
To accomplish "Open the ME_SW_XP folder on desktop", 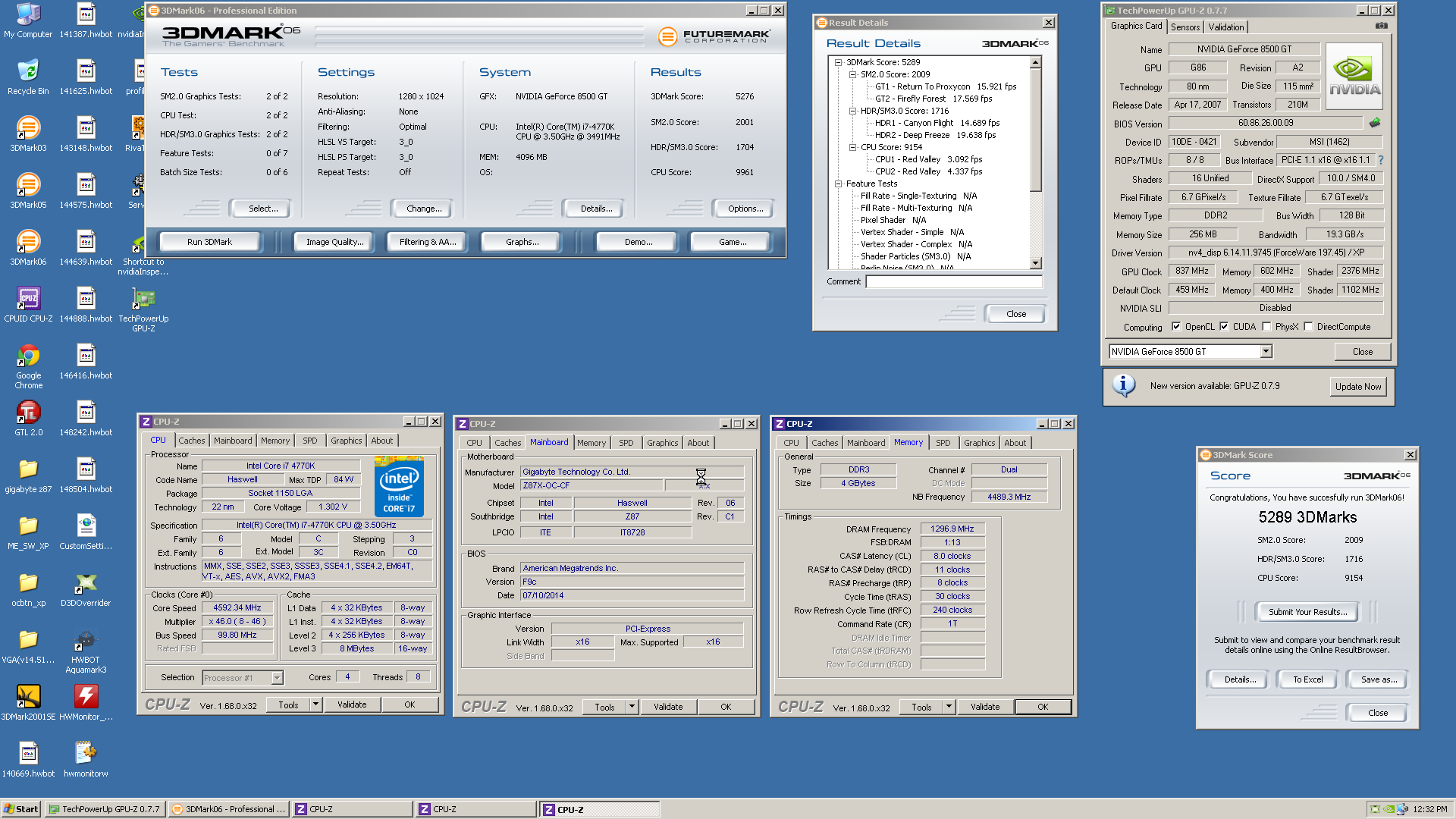I will click(28, 532).
